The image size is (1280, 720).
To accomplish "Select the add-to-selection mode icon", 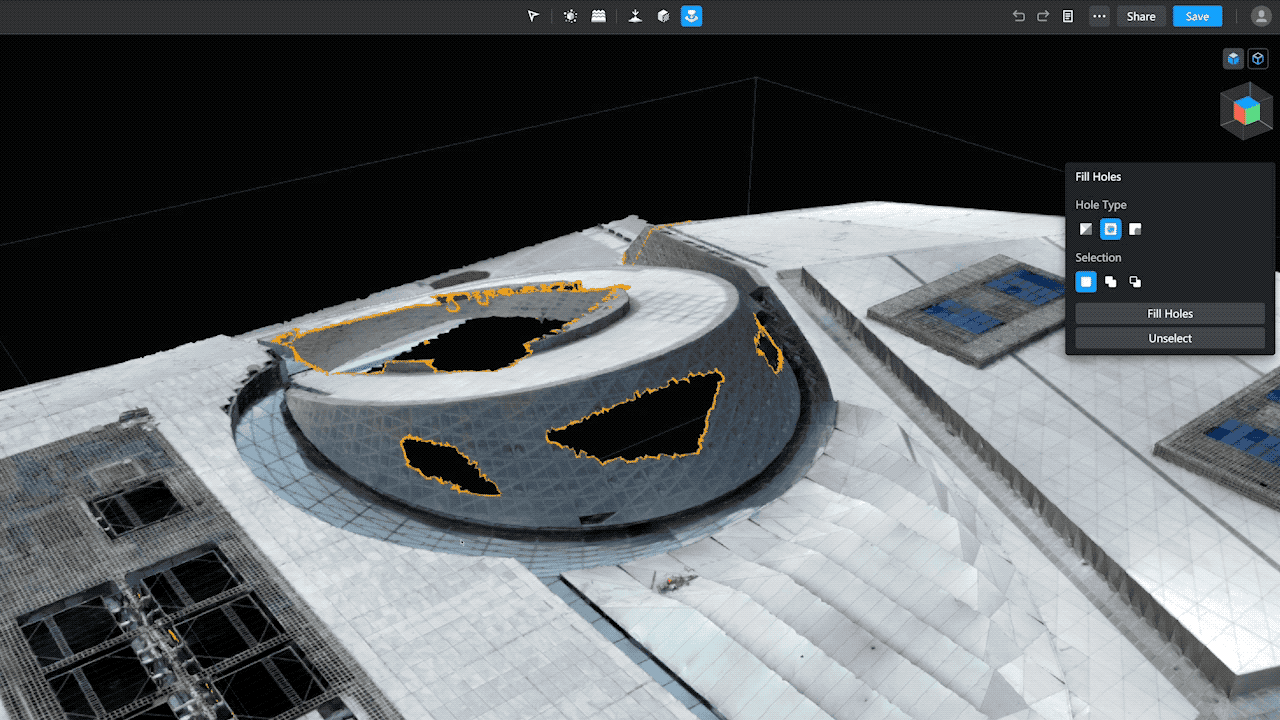I will pyautogui.click(x=1110, y=282).
